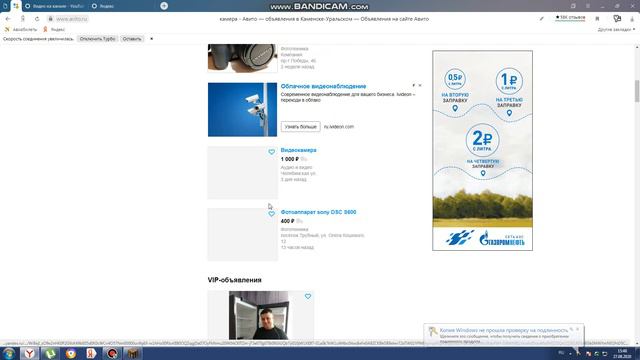The height and width of the screenshot is (360, 640).
Task: Click the Узнать больше button
Action: [x=300, y=127]
